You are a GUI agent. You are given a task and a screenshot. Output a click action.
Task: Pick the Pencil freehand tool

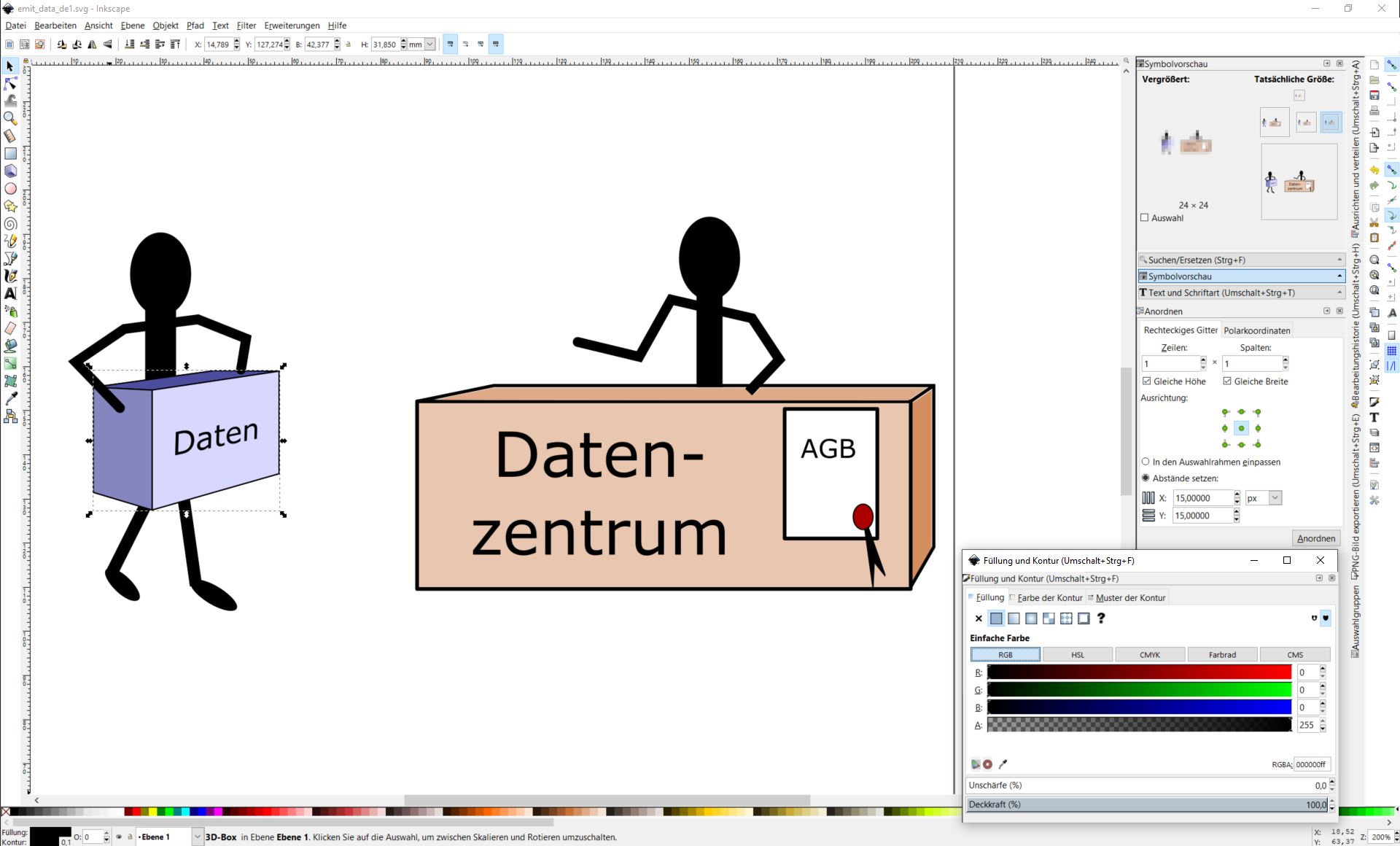point(10,241)
